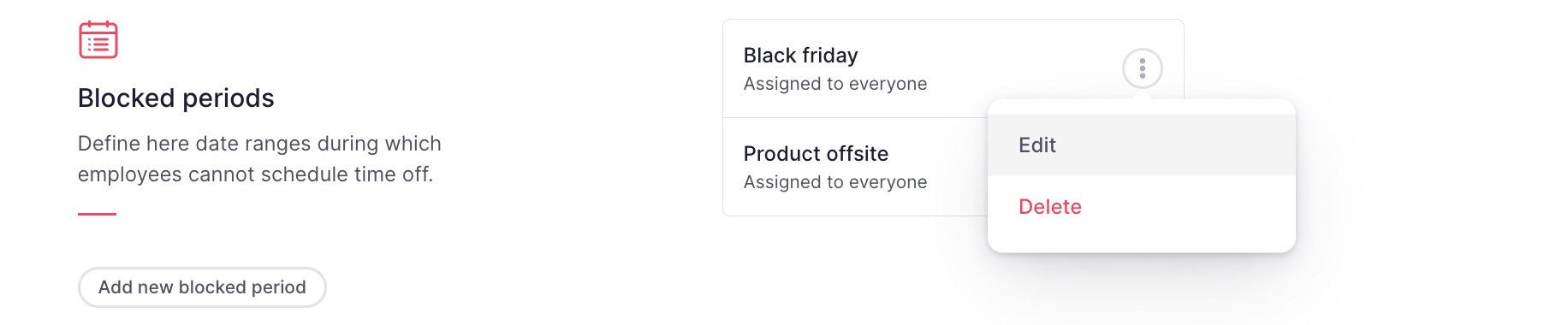1568x325 pixels.
Task: Click "Assigned to everyone" under Black friday
Action: pos(835,84)
